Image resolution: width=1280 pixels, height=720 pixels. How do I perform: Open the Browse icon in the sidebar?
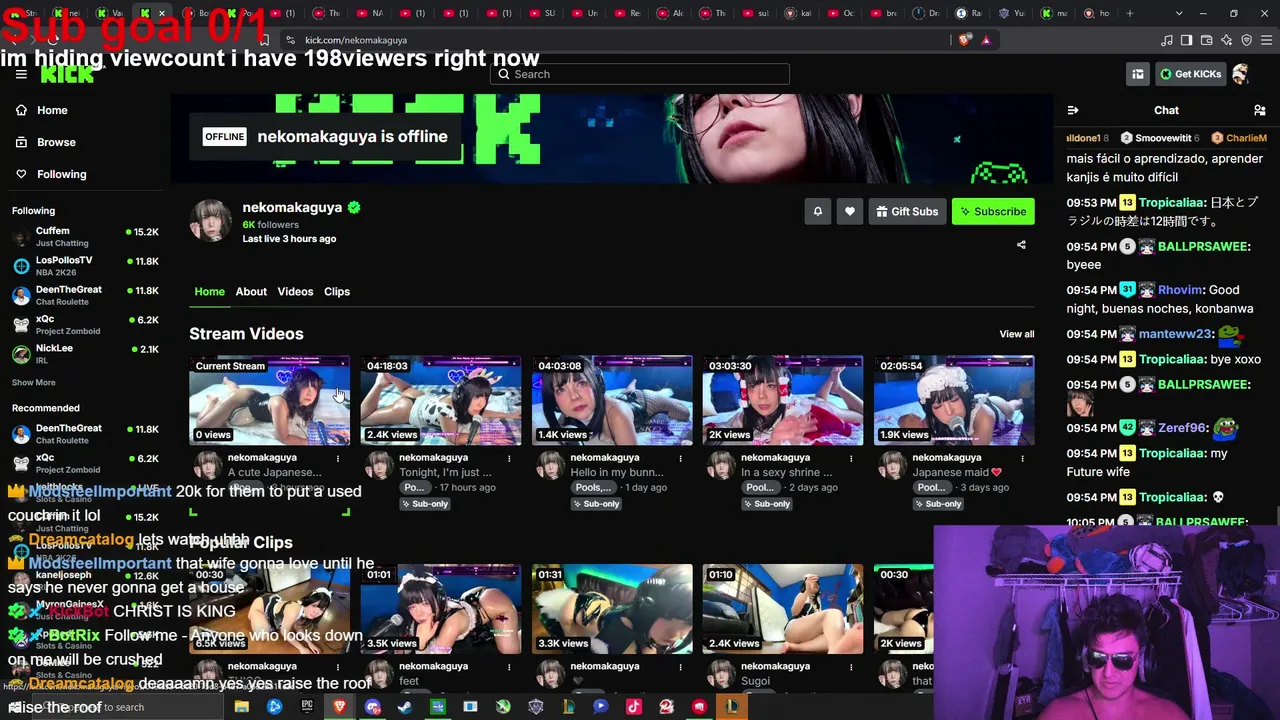coord(21,142)
